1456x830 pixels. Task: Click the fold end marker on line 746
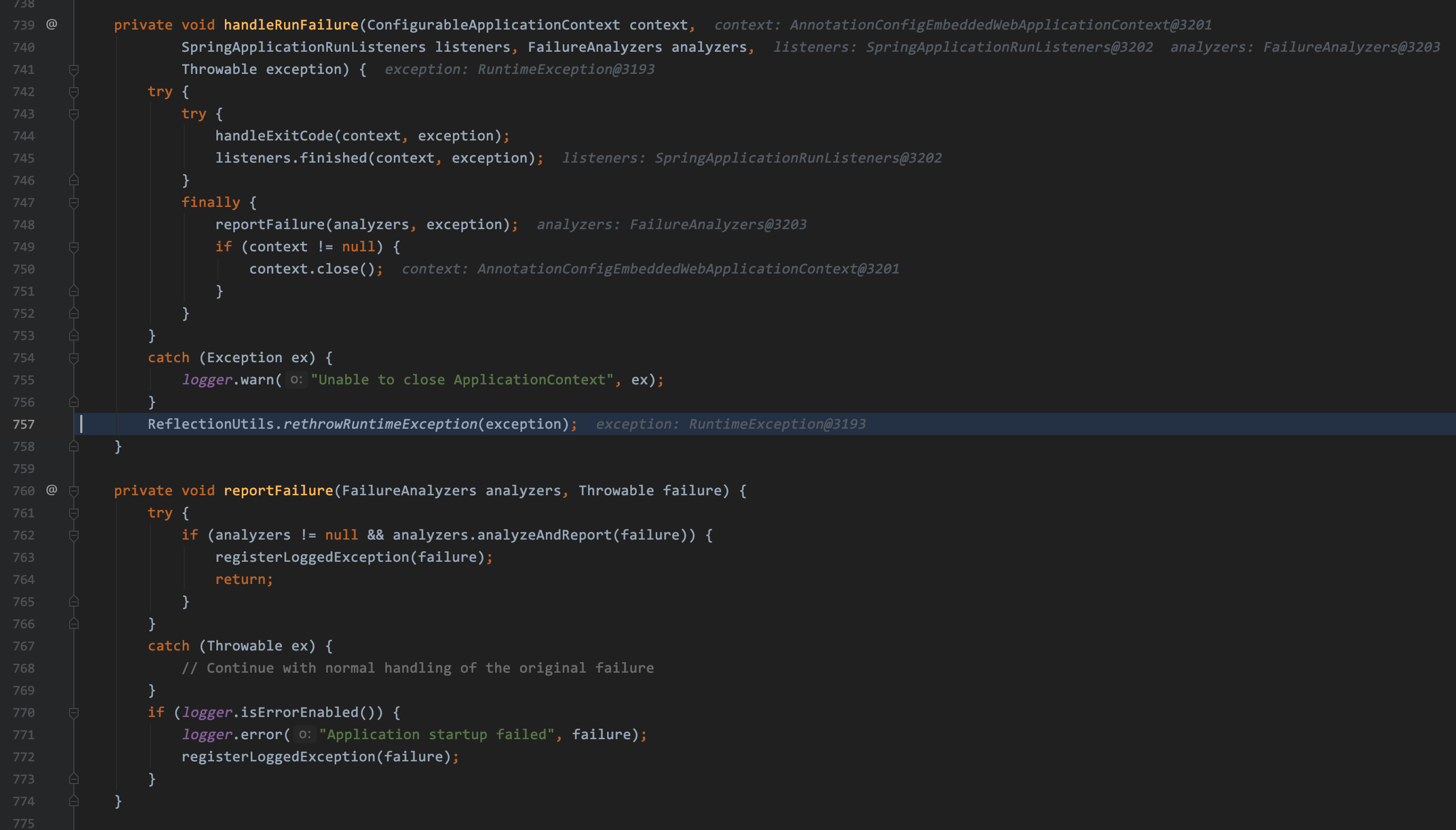[x=73, y=180]
